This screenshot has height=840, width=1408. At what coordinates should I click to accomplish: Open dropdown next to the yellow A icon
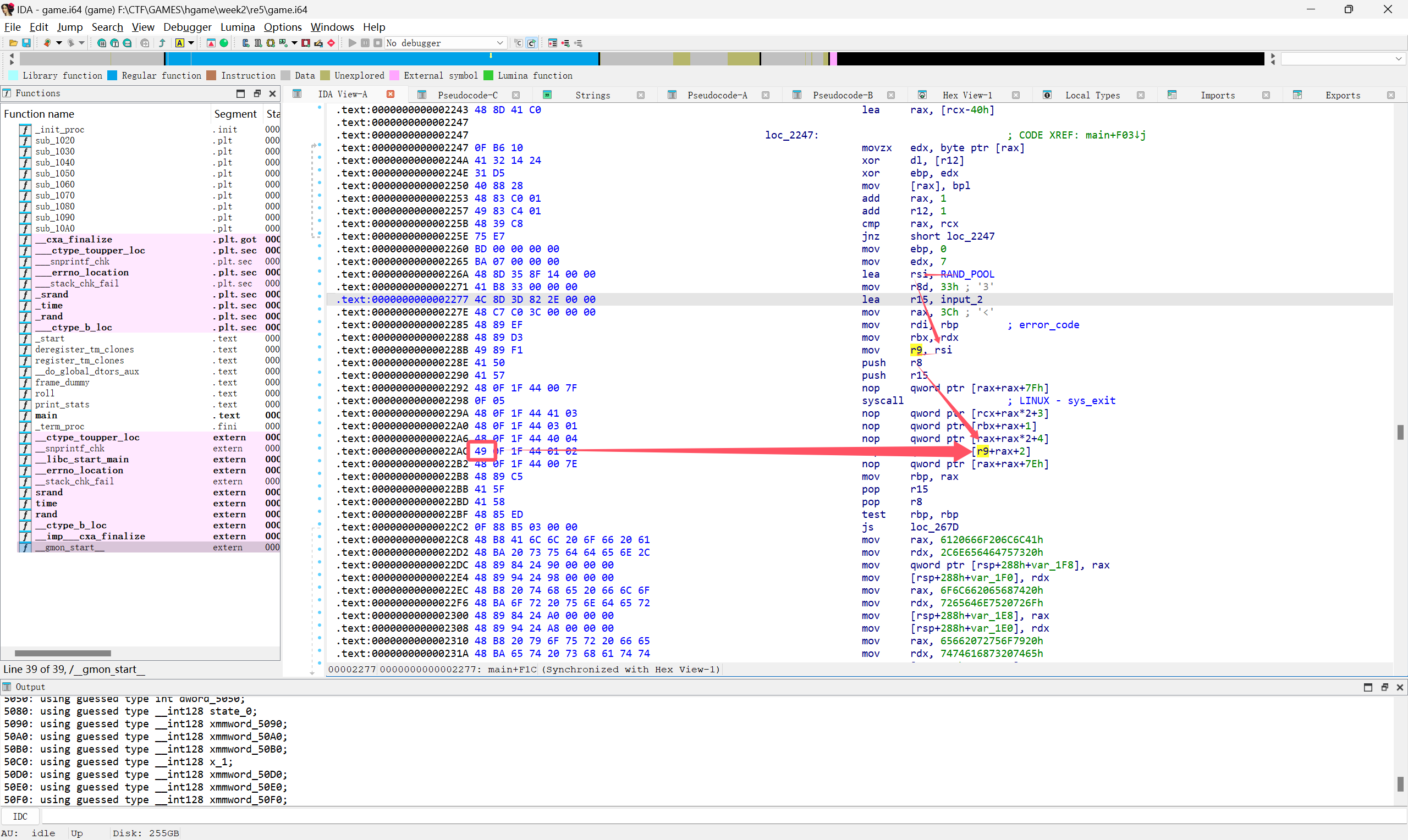coord(191,43)
